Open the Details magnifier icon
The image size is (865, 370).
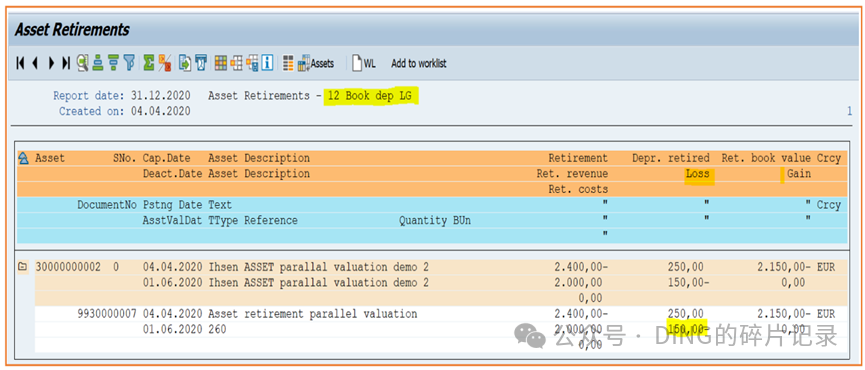[x=83, y=63]
